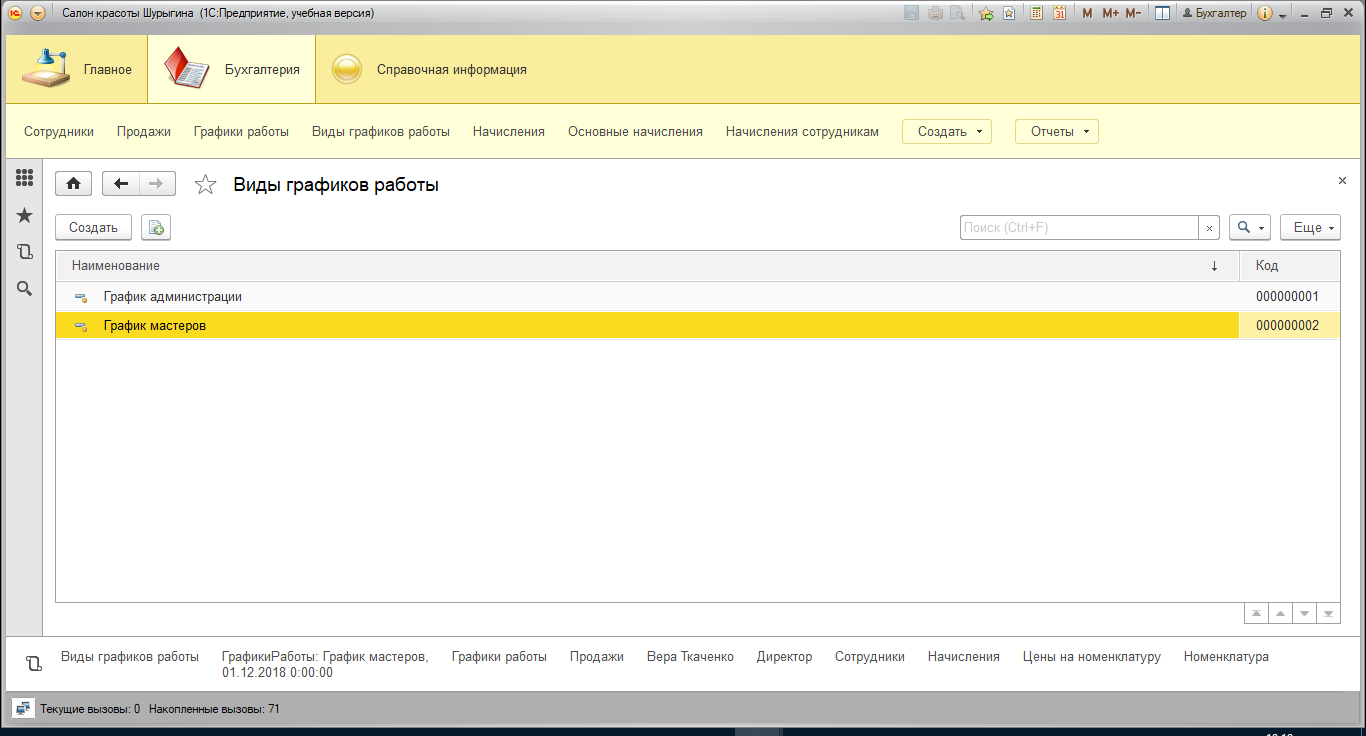Click the Код column header

pyautogui.click(x=1290, y=266)
